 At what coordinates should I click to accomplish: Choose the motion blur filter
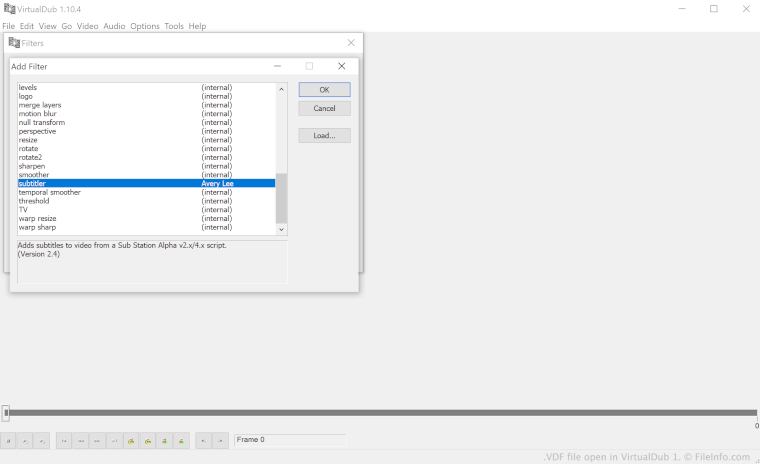37,113
